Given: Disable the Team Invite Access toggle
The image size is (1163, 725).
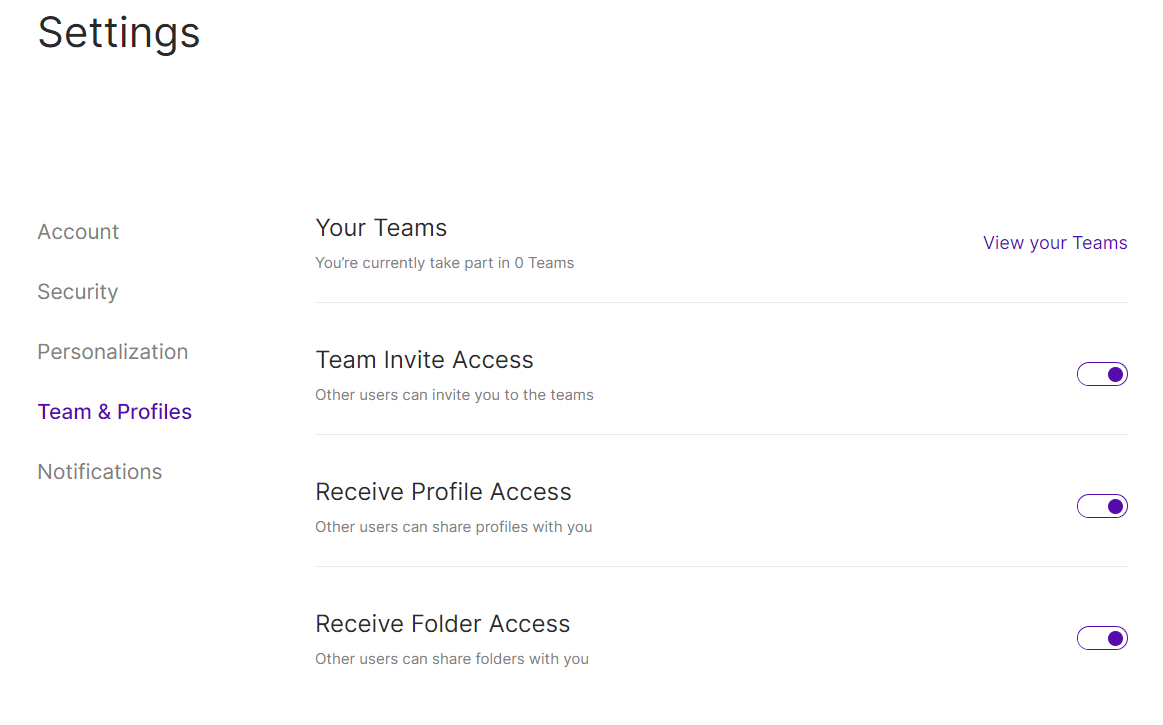Looking at the screenshot, I should coord(1102,374).
